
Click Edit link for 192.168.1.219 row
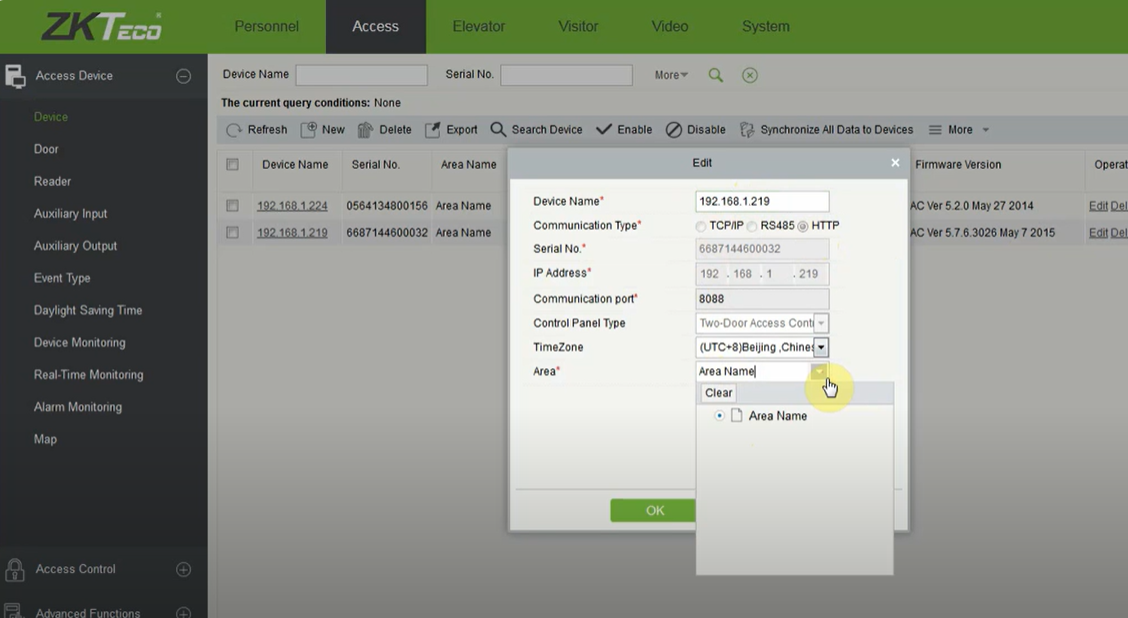(1098, 232)
